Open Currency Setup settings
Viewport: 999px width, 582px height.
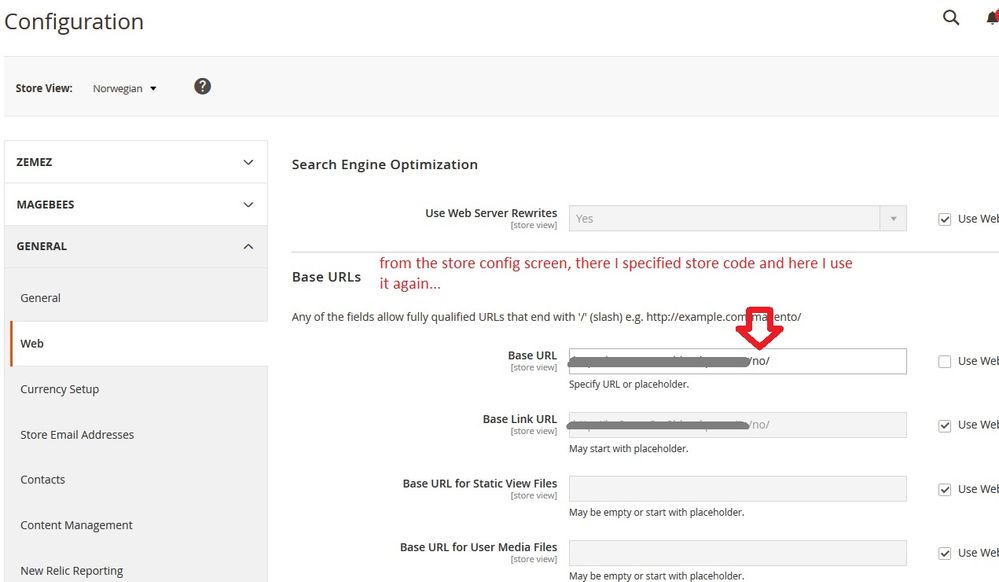coord(60,389)
